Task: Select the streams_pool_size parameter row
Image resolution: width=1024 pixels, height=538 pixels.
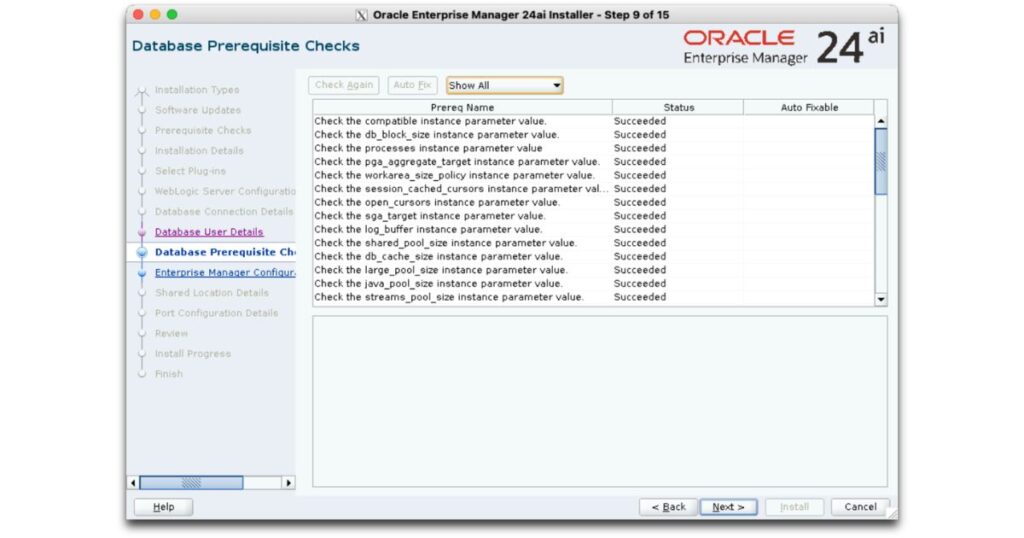Action: click(x=593, y=297)
